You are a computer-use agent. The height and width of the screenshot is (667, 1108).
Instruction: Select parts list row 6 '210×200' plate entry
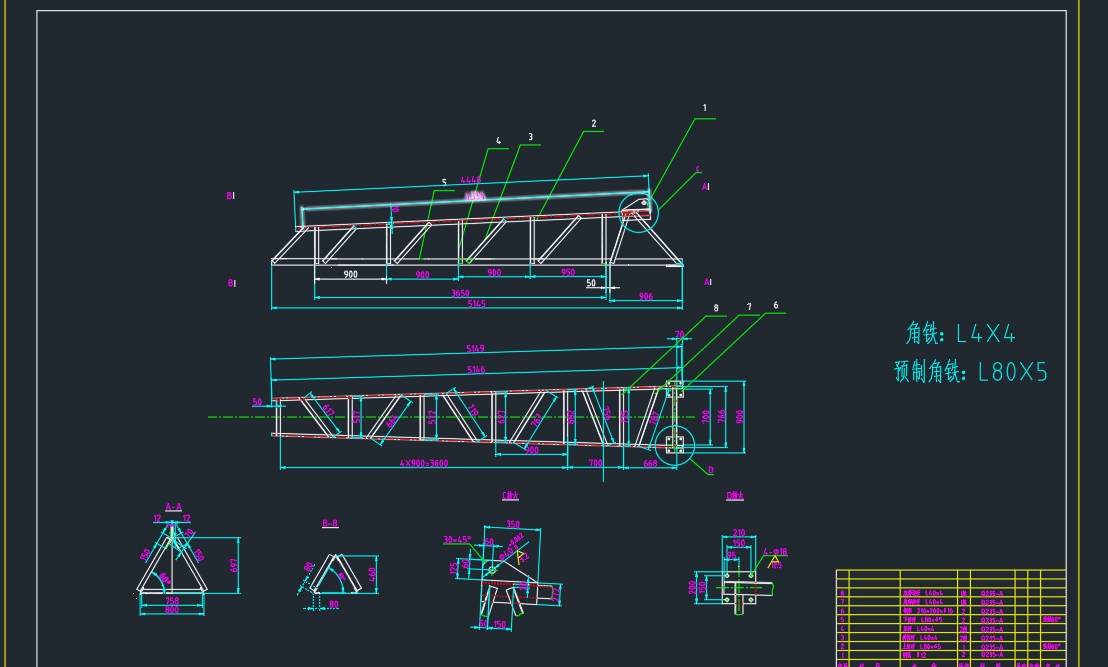pos(928,611)
